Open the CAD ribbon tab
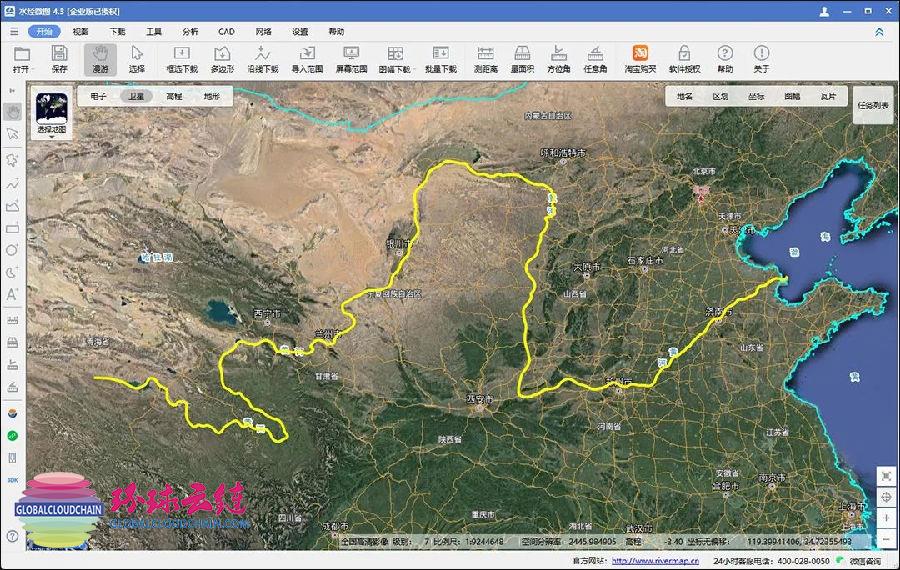Screen dimensions: 900x570 (226, 31)
